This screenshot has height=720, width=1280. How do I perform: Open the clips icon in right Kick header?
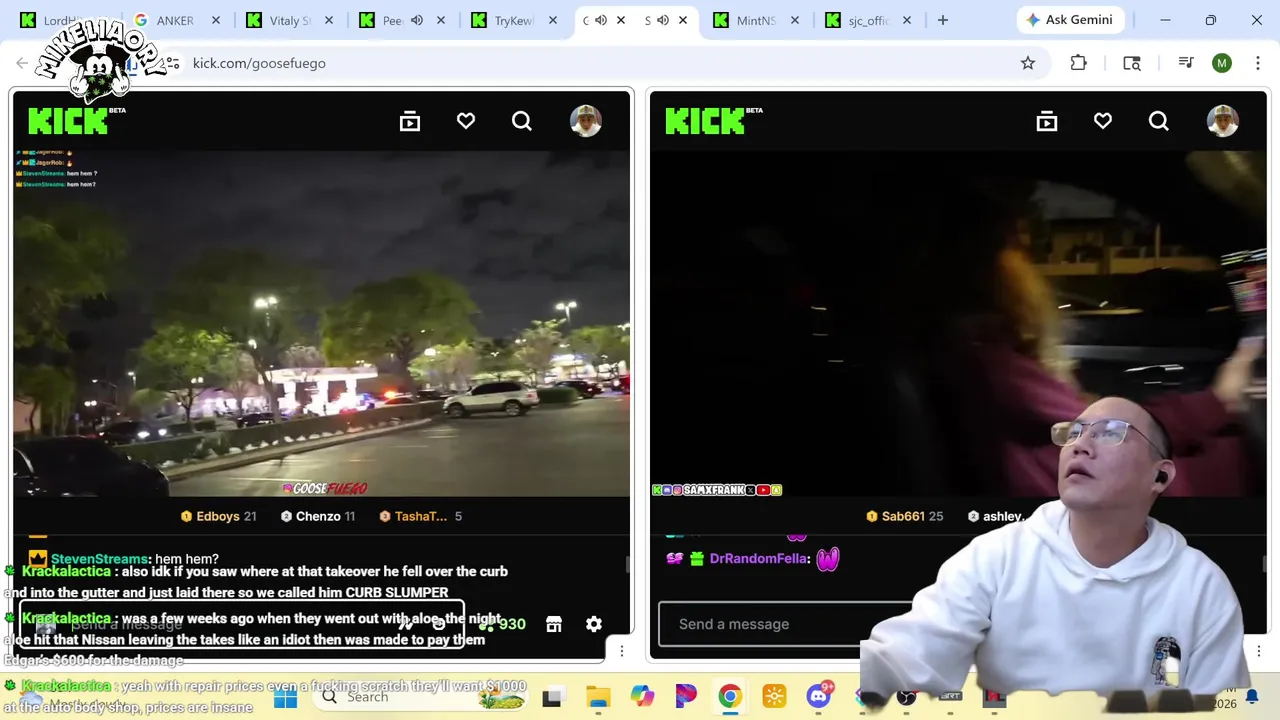tap(1047, 121)
